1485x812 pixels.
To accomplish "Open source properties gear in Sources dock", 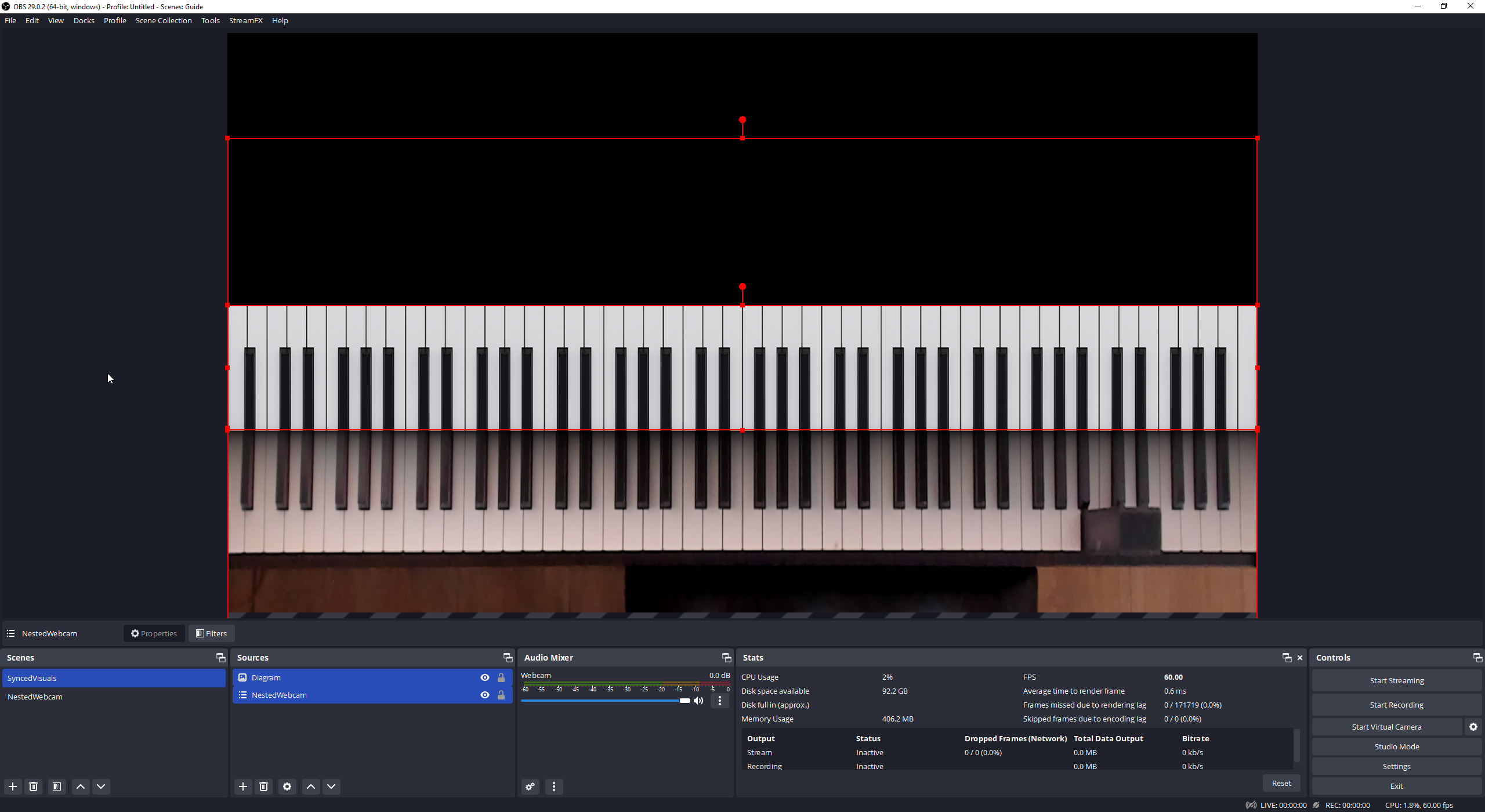I will tap(287, 786).
